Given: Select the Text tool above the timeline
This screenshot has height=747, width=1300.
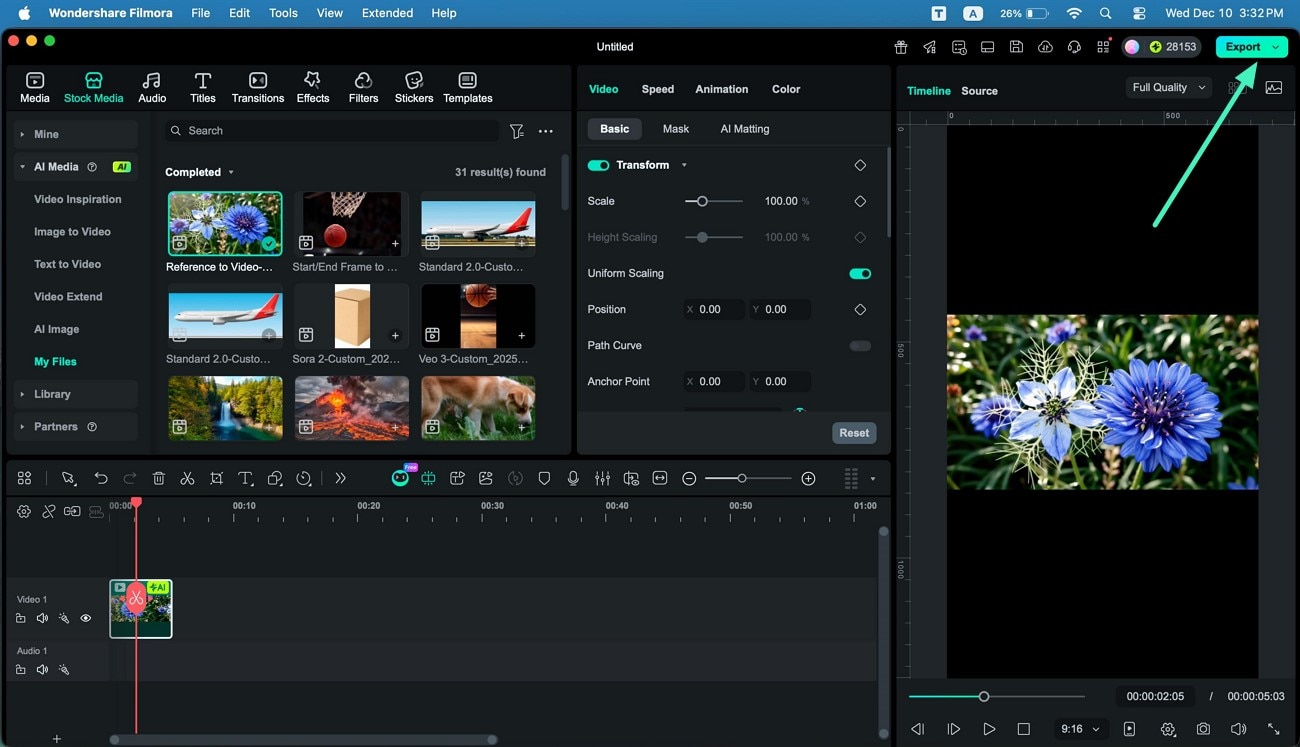Looking at the screenshot, I should click(245, 478).
